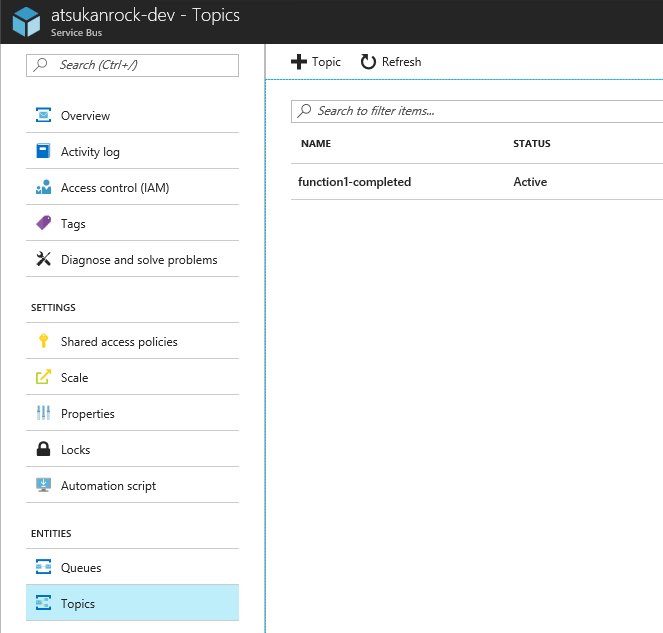
Task: Click the purple Tags icon
Action: click(43, 223)
